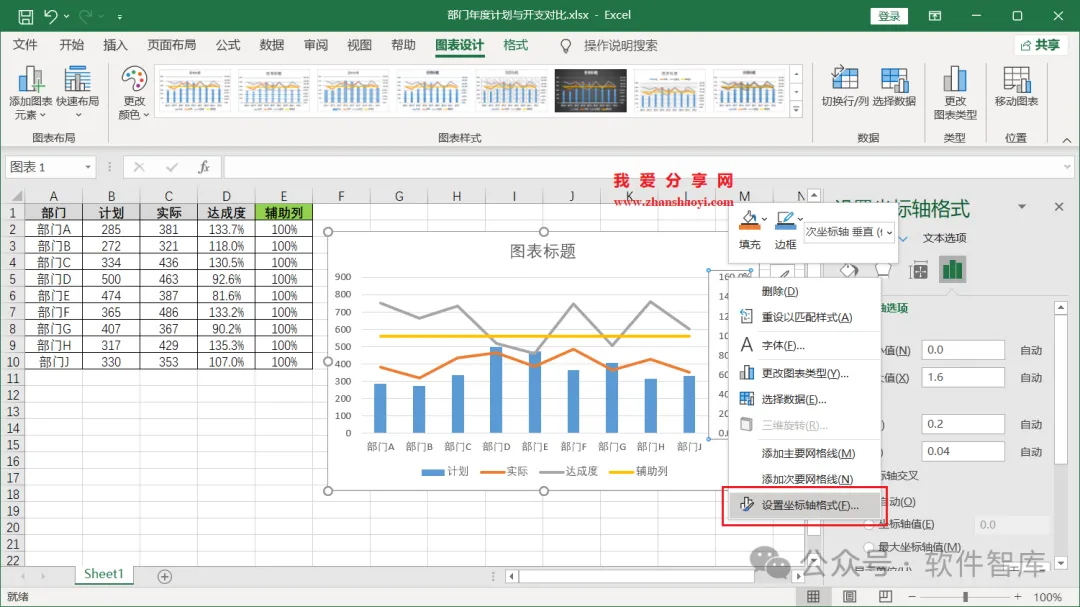Open the 格式 ribbon tab
This screenshot has height=607, width=1080.
tap(515, 45)
